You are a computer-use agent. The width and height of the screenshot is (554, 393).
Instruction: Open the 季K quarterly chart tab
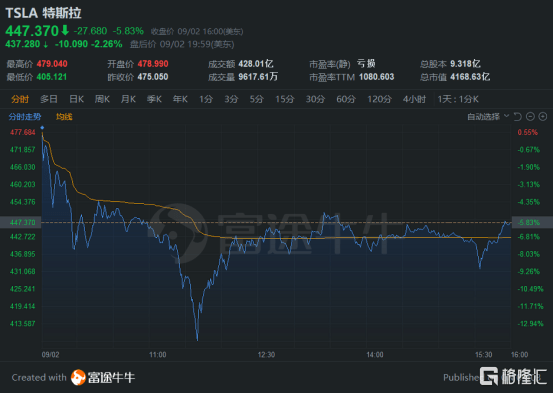pyautogui.click(x=154, y=99)
